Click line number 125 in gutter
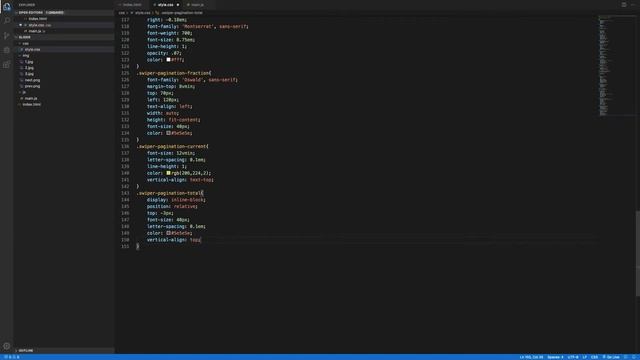This screenshot has width=640, height=360. click(x=125, y=73)
